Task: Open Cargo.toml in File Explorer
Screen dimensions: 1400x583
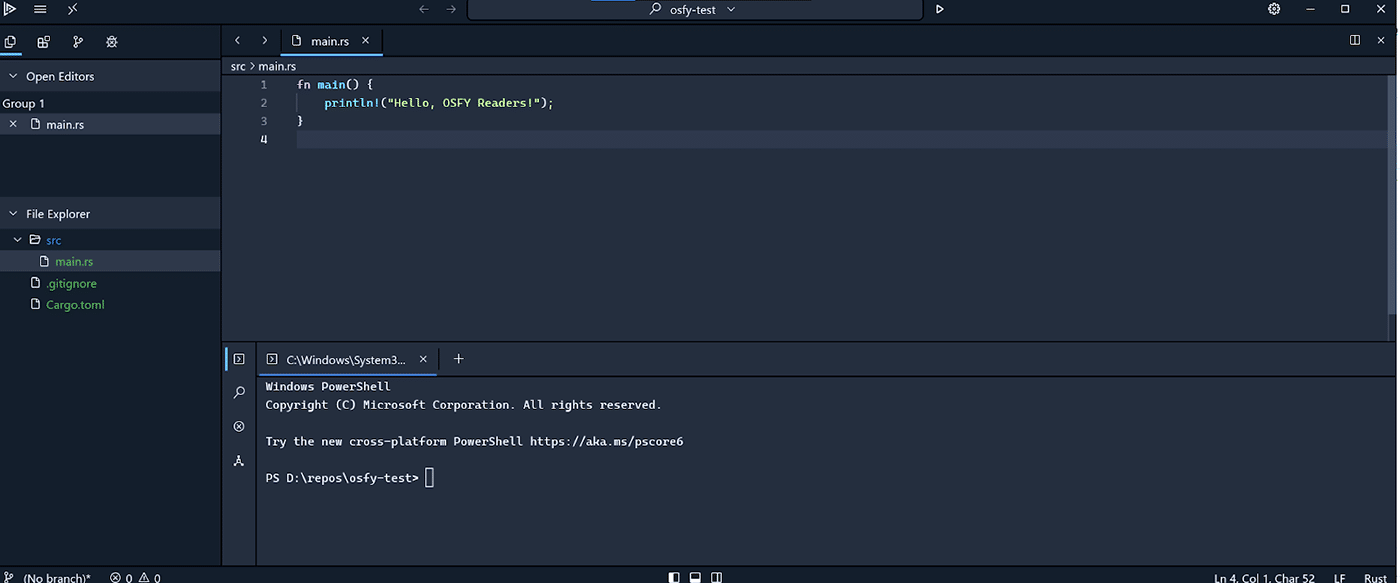Action: click(75, 305)
